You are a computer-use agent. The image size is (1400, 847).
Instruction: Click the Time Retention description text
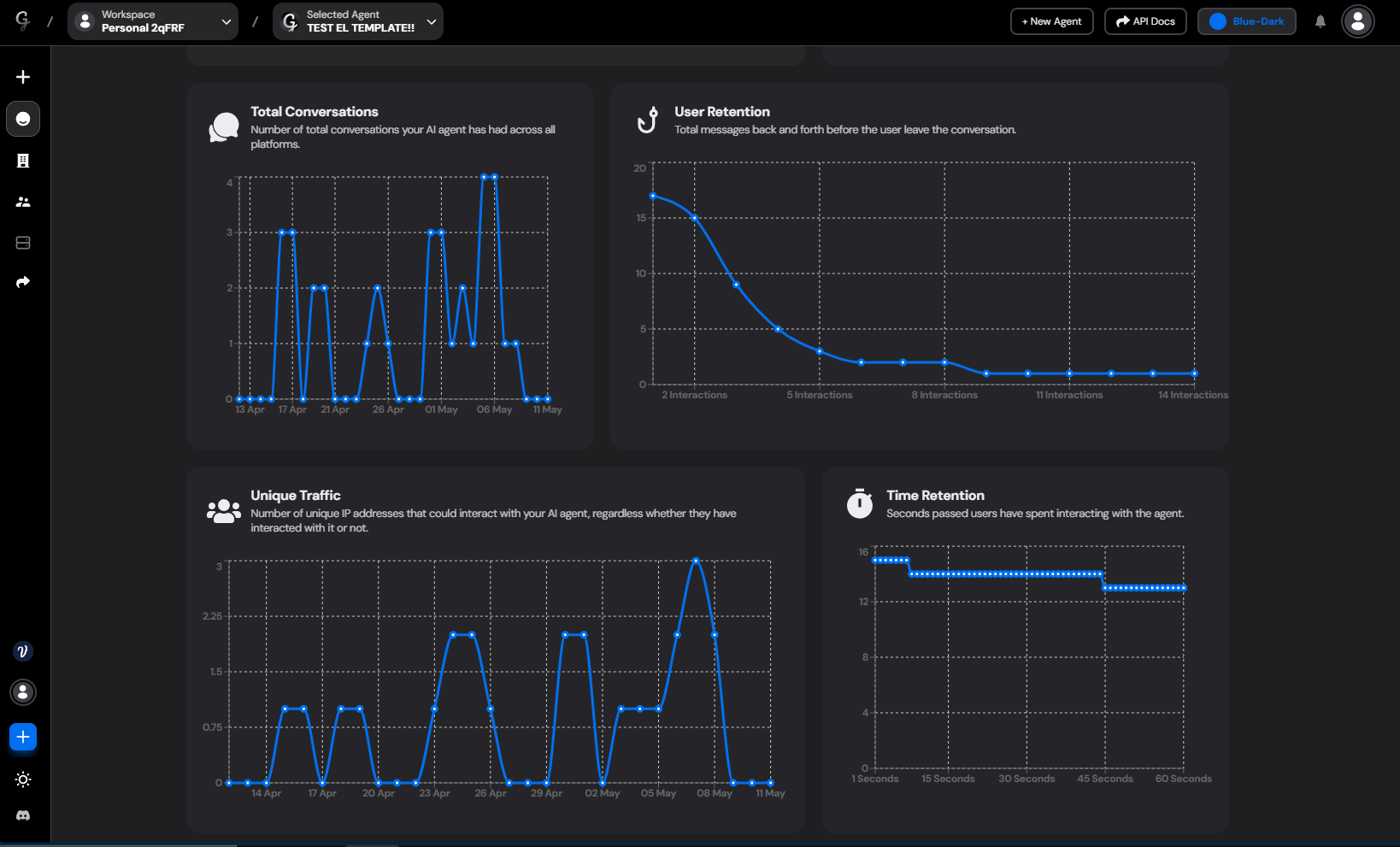click(1035, 514)
